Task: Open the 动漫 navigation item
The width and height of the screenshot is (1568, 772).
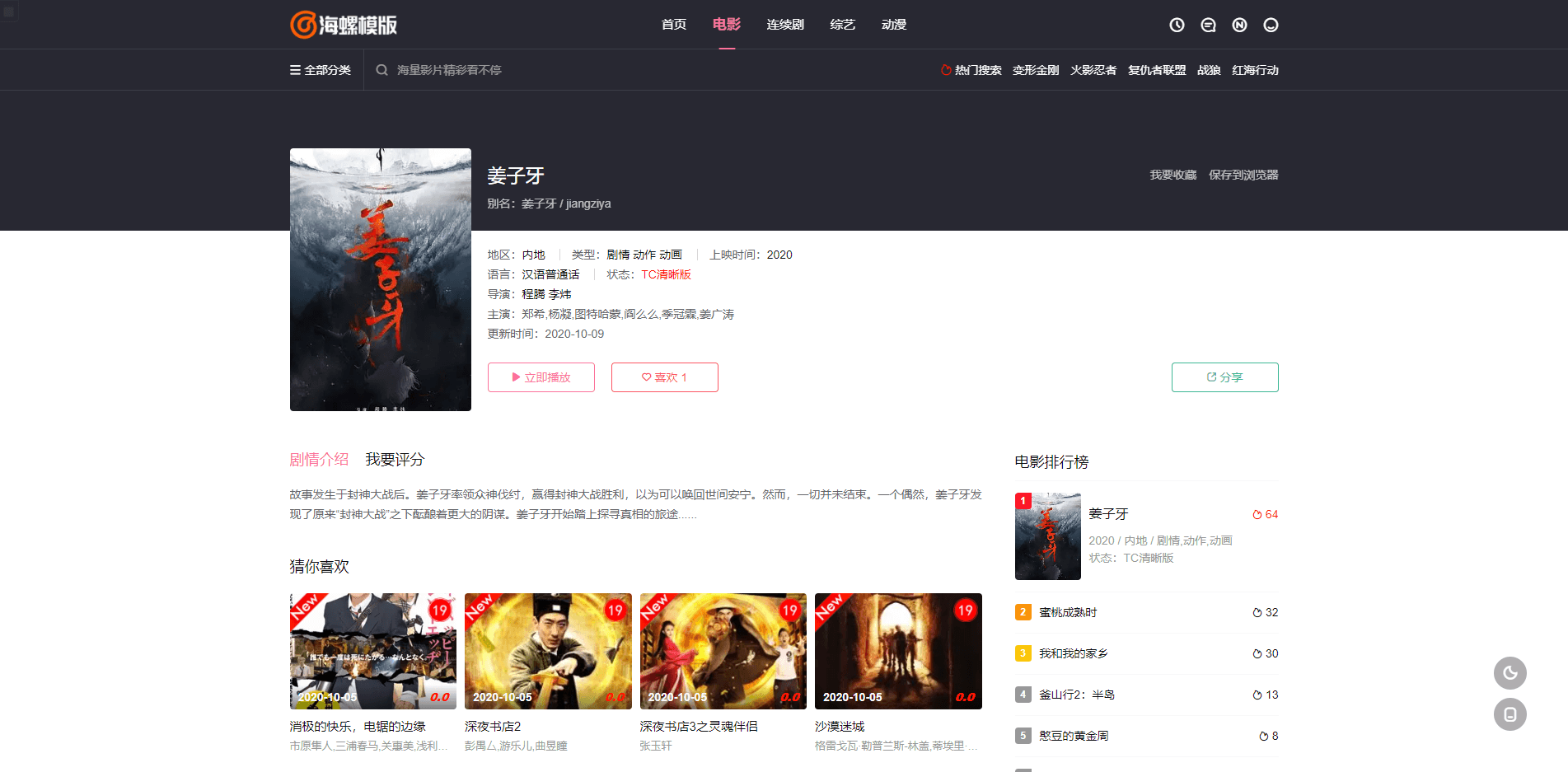Action: point(894,25)
